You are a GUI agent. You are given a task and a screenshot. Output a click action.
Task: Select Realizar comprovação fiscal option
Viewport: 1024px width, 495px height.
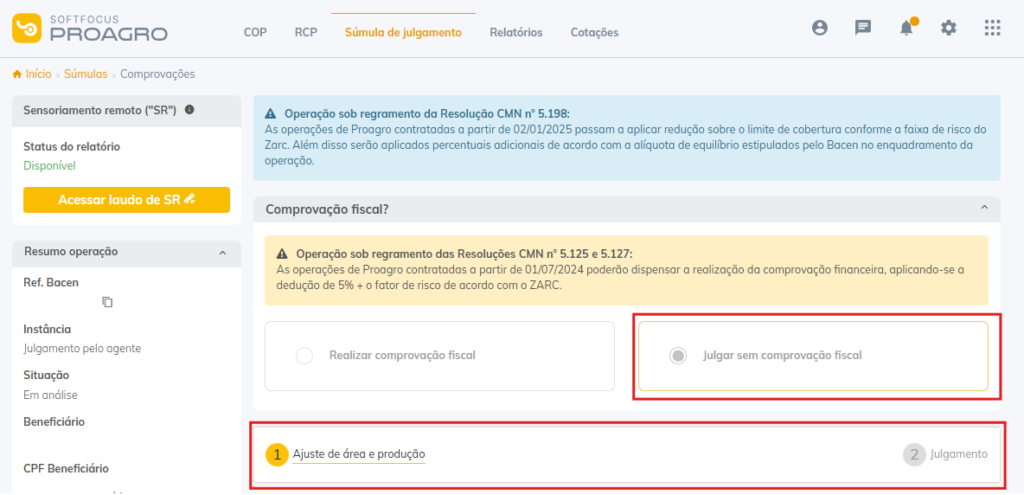click(x=305, y=355)
